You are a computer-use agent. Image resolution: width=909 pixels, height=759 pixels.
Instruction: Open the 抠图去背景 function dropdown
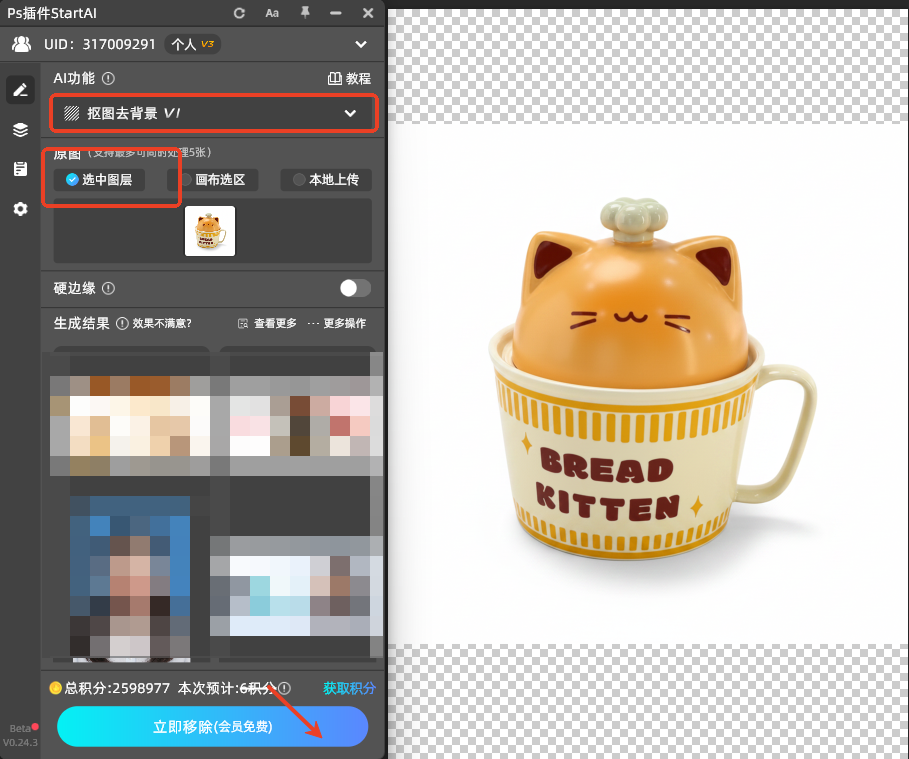point(213,113)
